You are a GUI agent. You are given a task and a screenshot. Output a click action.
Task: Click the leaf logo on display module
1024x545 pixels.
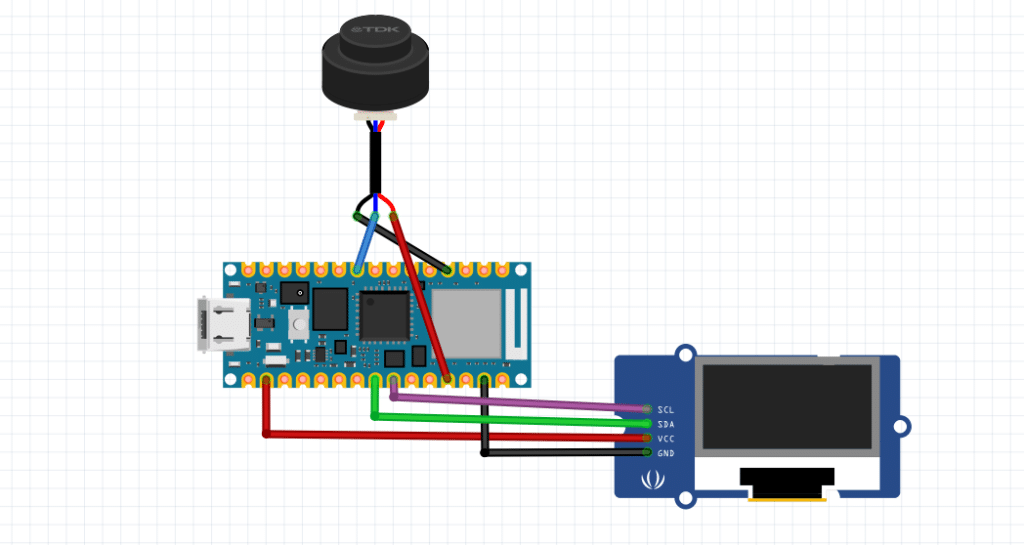pyautogui.click(x=652, y=480)
